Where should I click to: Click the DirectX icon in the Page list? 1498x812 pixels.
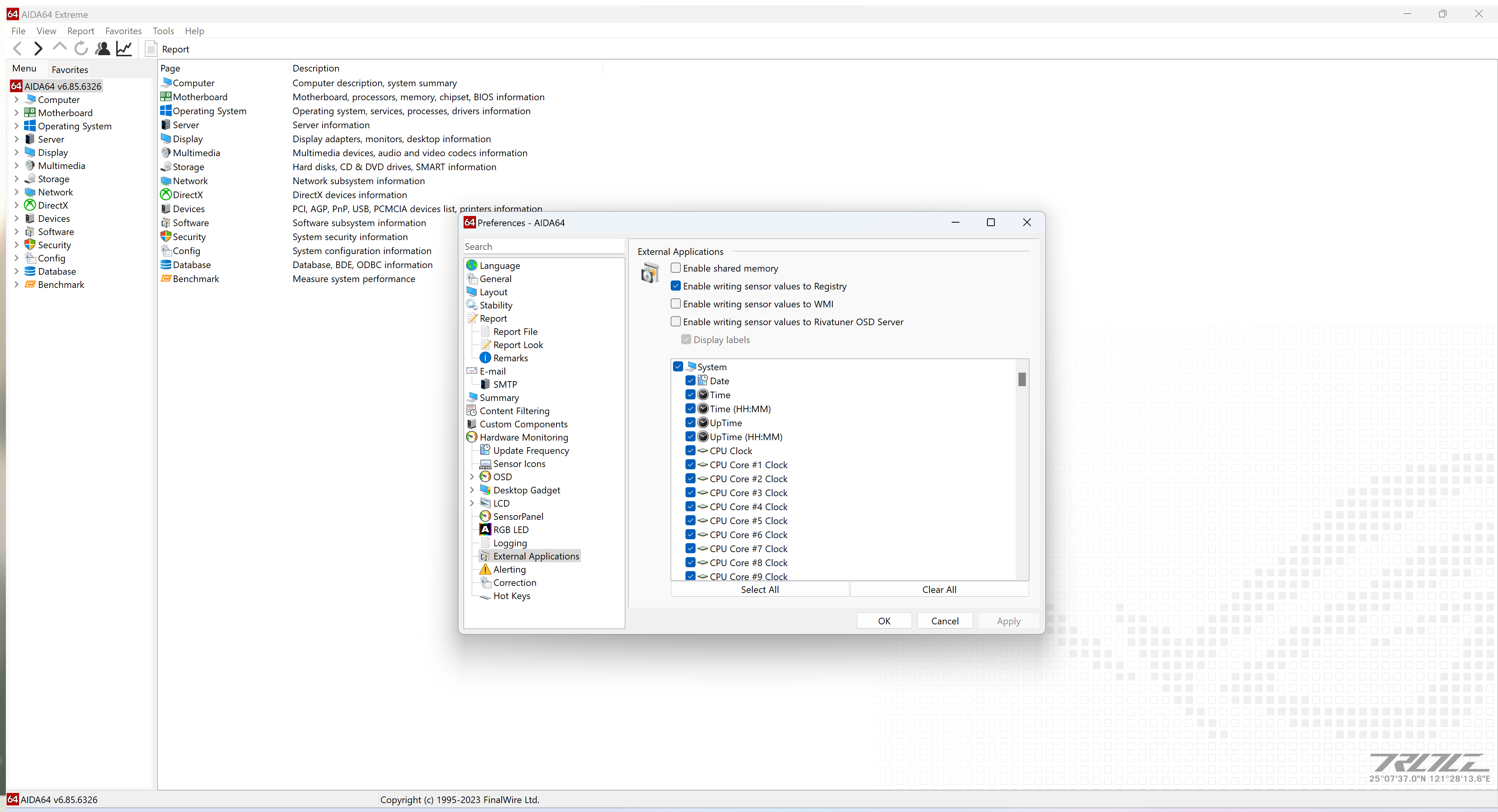coord(166,195)
